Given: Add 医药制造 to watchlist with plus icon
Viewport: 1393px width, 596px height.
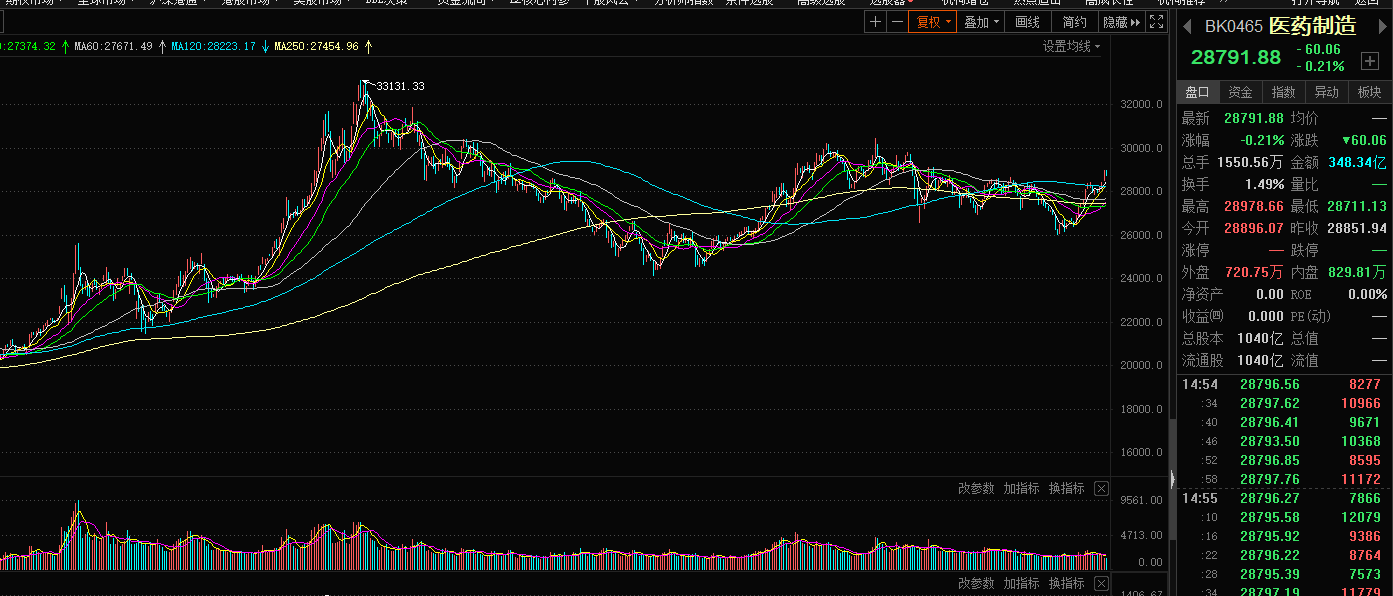Looking at the screenshot, I should 1370,61.
